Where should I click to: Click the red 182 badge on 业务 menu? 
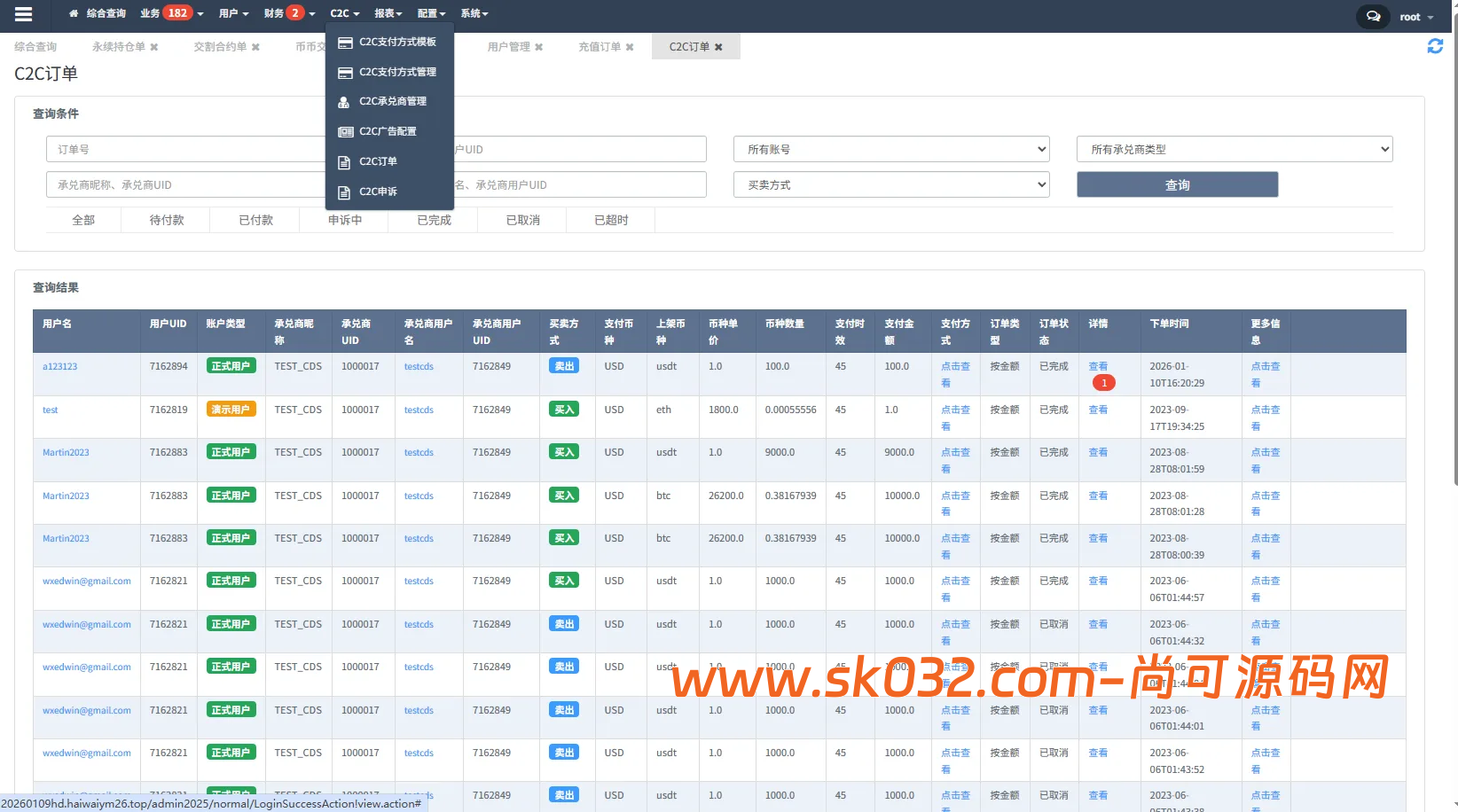178,12
